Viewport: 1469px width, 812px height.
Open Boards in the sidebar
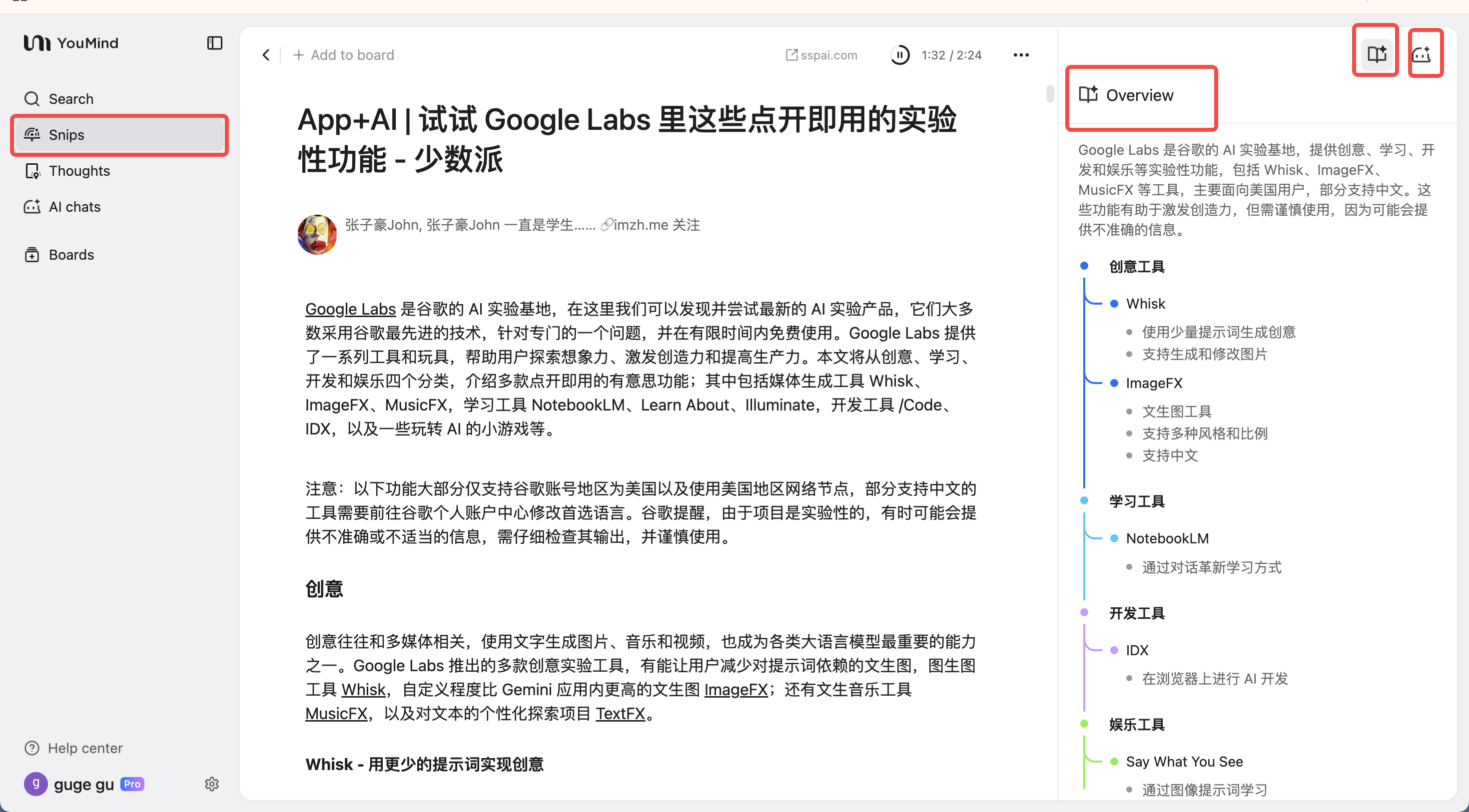[x=120, y=255]
